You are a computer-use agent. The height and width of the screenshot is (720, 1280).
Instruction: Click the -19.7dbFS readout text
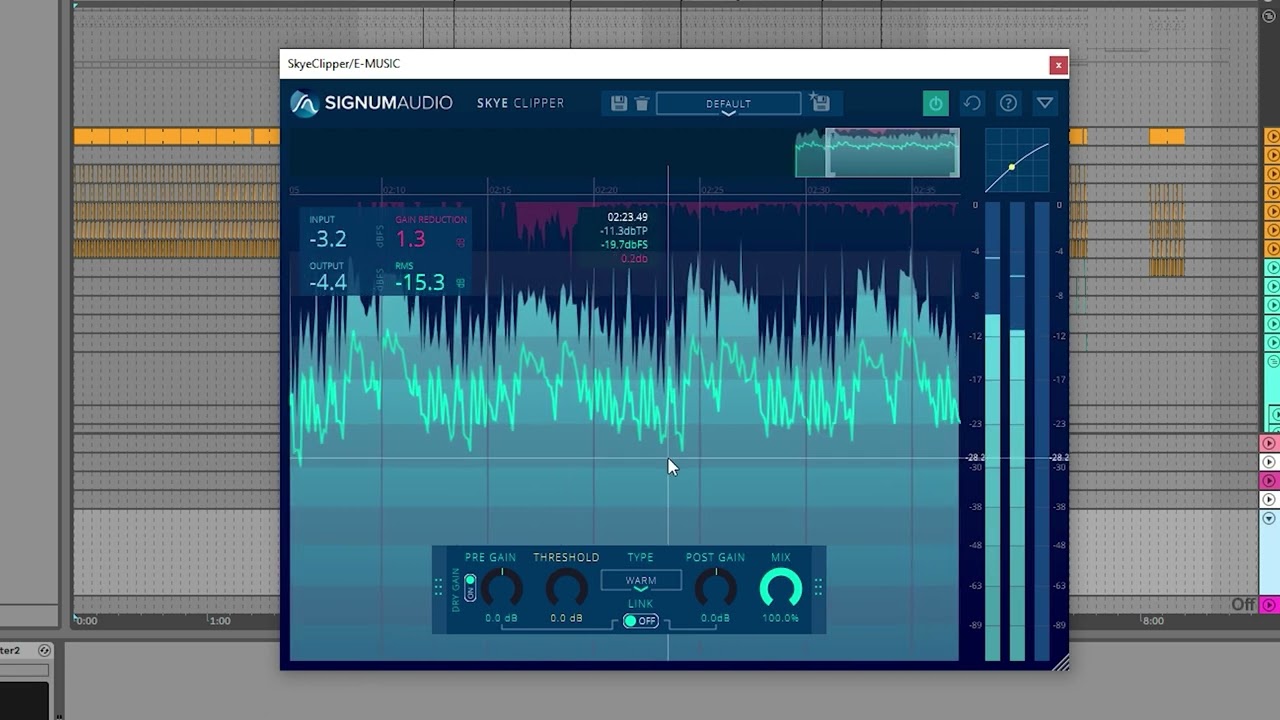624,245
